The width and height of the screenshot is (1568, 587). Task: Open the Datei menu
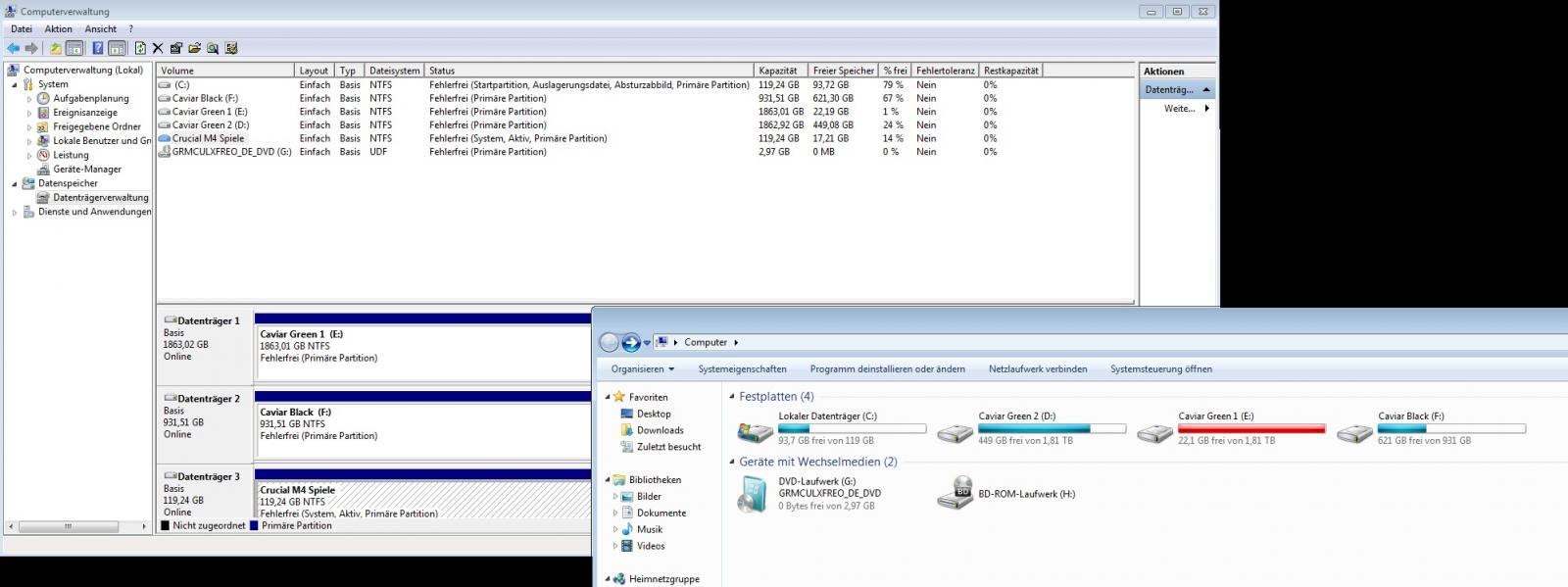pos(22,29)
